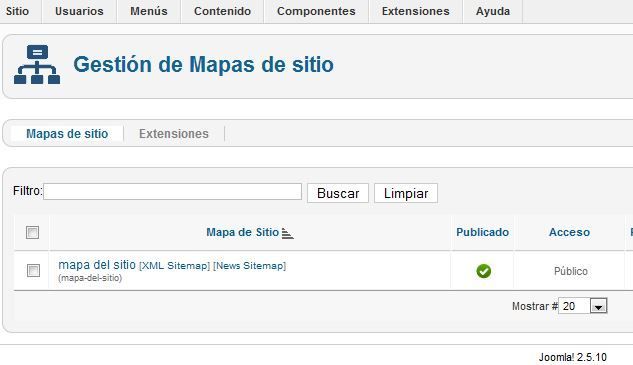Check the box for mapa del sitio row

(x=33, y=271)
